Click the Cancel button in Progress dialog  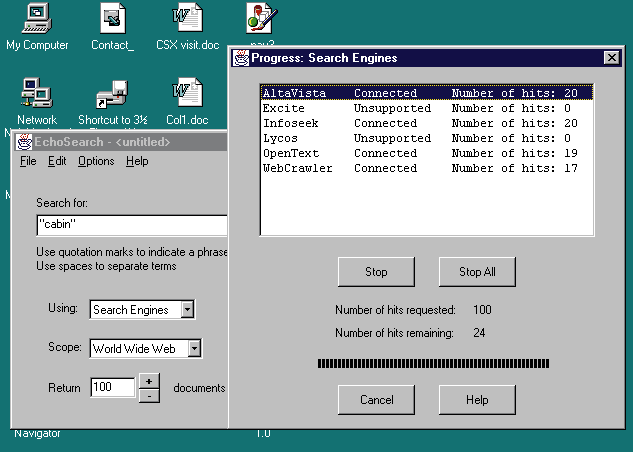(376, 400)
